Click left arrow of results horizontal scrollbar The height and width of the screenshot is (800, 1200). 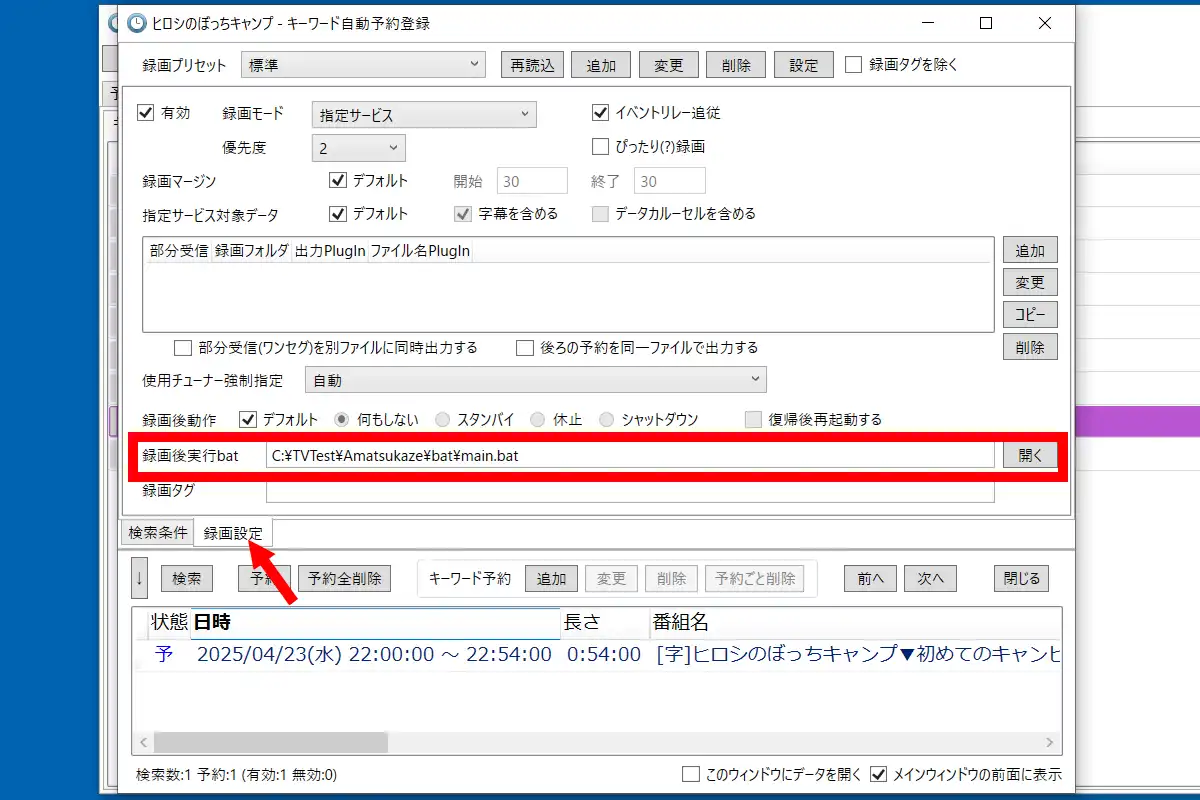point(143,742)
